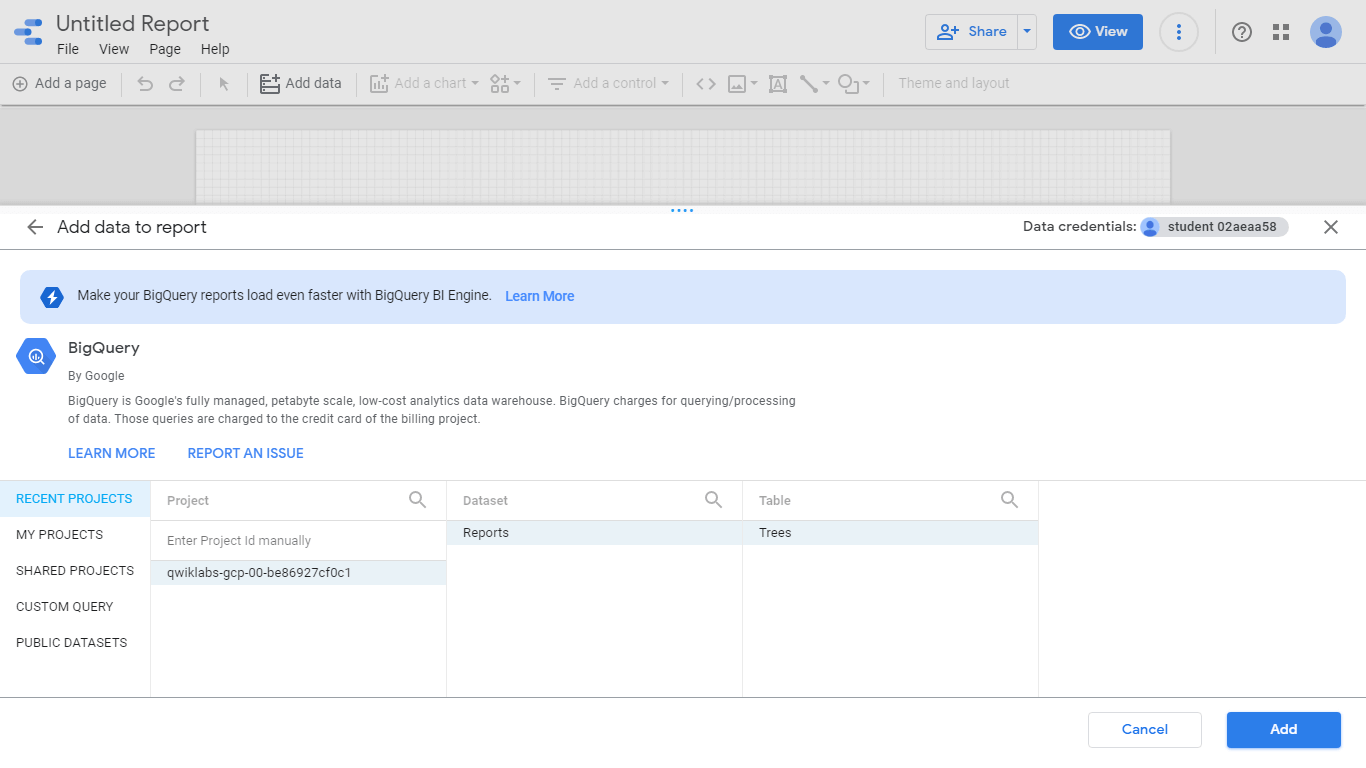The height and width of the screenshot is (768, 1366).
Task: Click the redo arrow icon
Action: pyautogui.click(x=177, y=84)
